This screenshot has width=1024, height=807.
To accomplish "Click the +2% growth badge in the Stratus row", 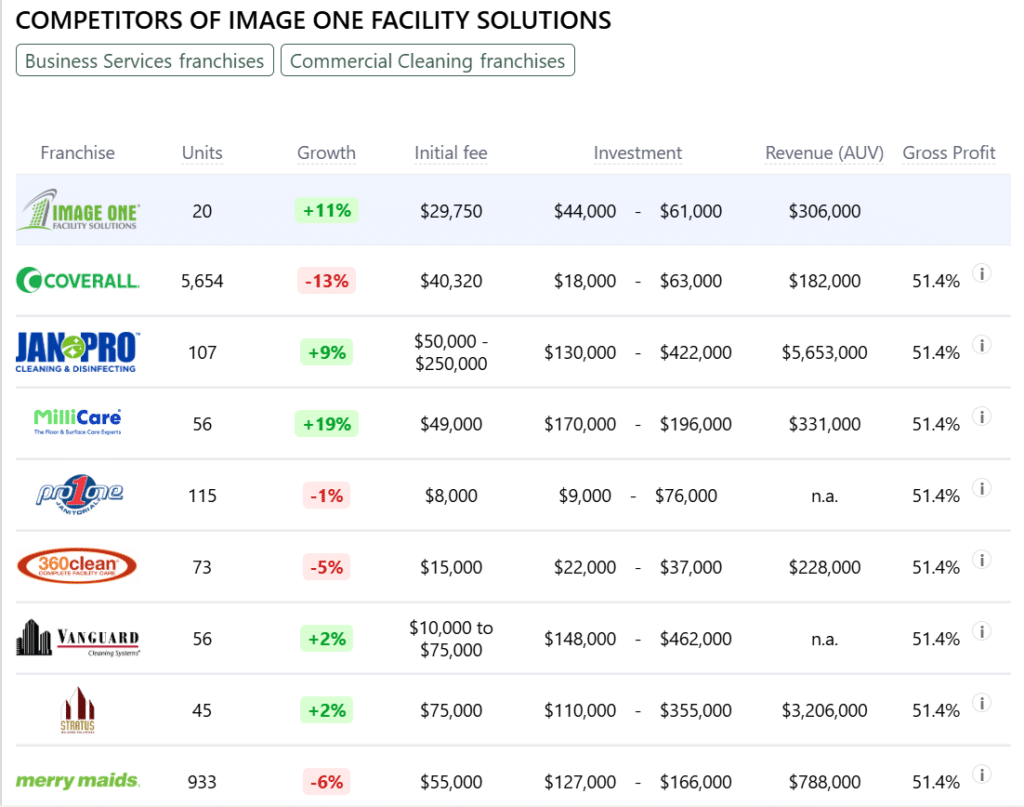I will [x=327, y=710].
